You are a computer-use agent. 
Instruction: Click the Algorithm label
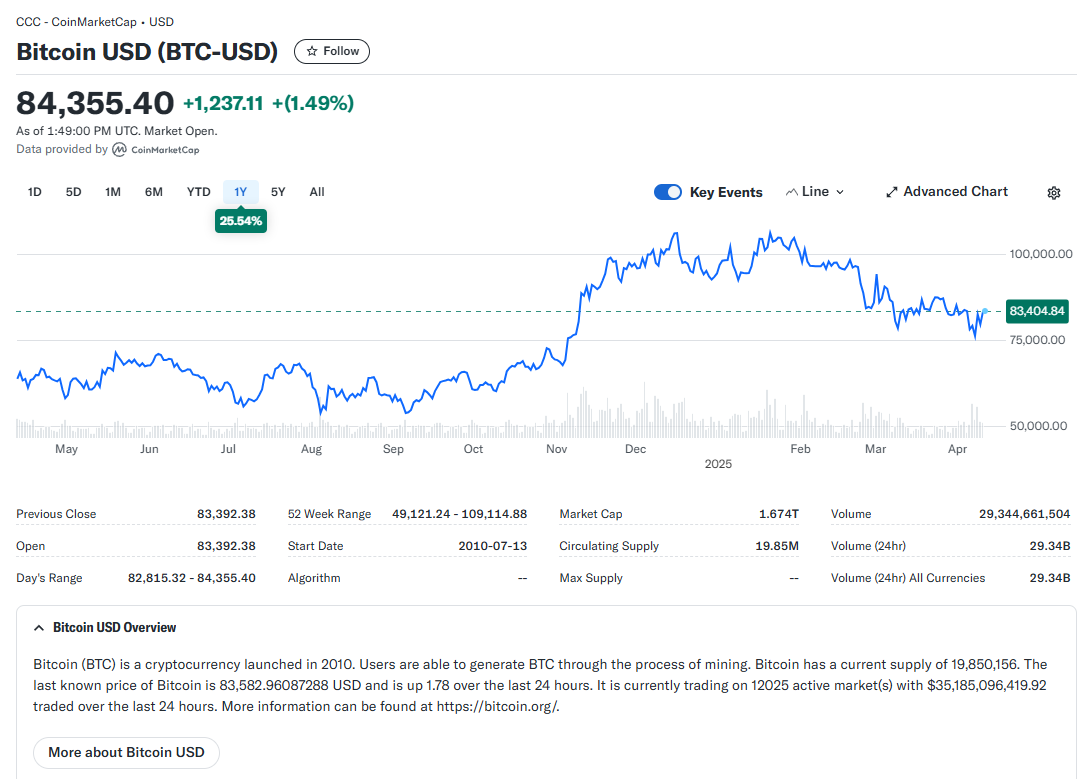[x=314, y=578]
